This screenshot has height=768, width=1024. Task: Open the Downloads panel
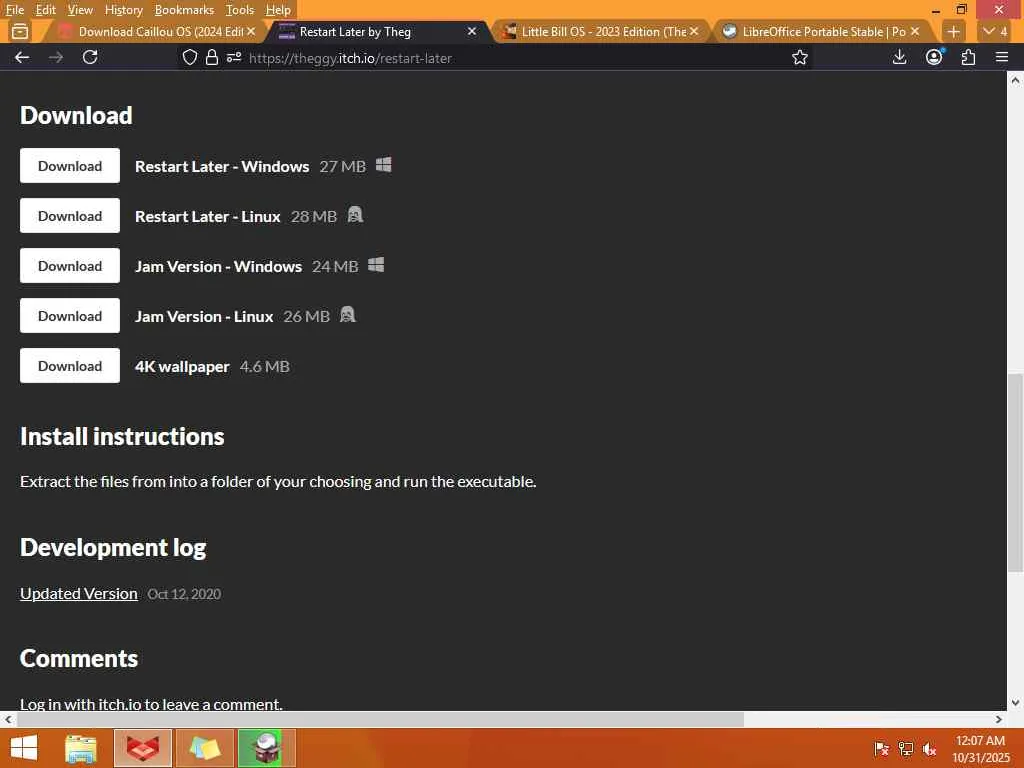(899, 57)
